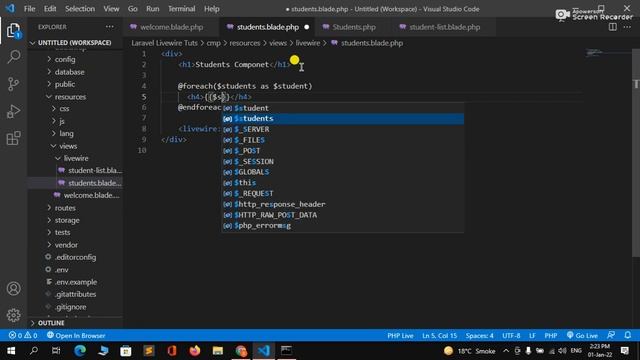Viewport: 640px width, 360px height.
Task: Click Open In Browser in status bar
Action: [76, 336]
